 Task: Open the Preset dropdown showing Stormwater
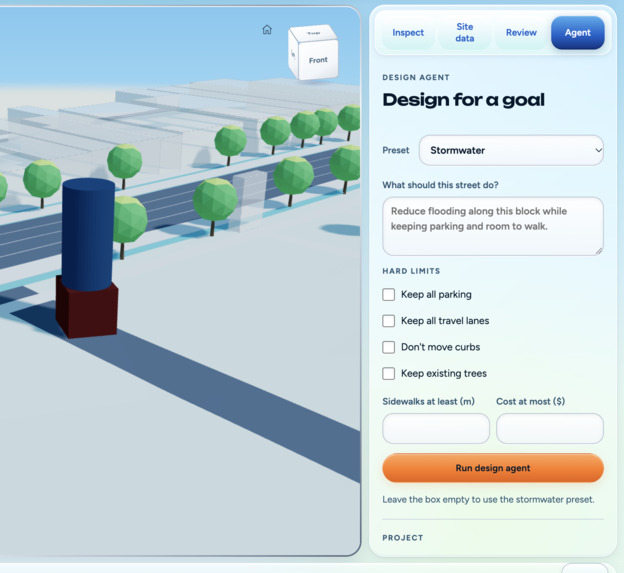coord(511,150)
